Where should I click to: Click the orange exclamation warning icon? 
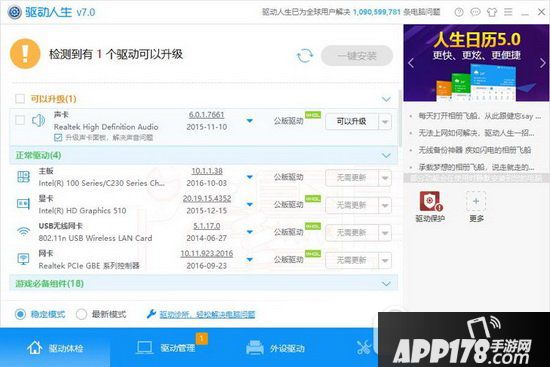[25, 54]
